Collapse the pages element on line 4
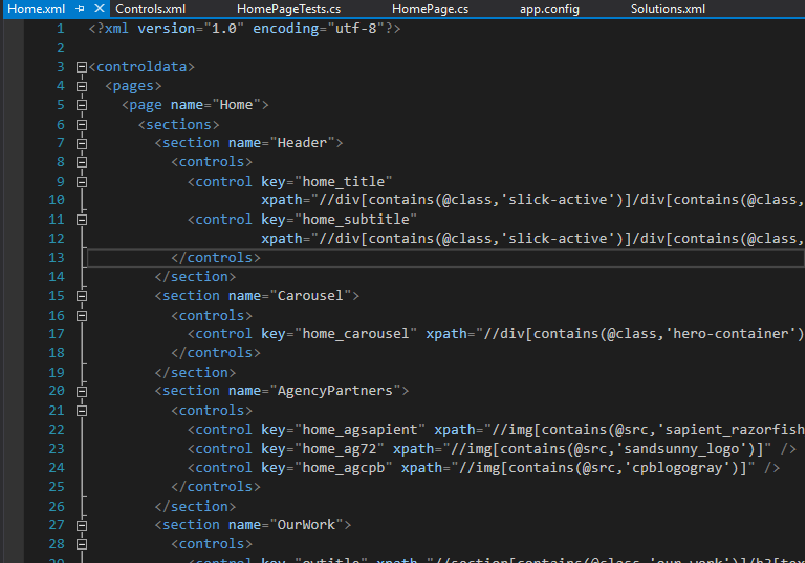The height and width of the screenshot is (563, 805). point(81,86)
